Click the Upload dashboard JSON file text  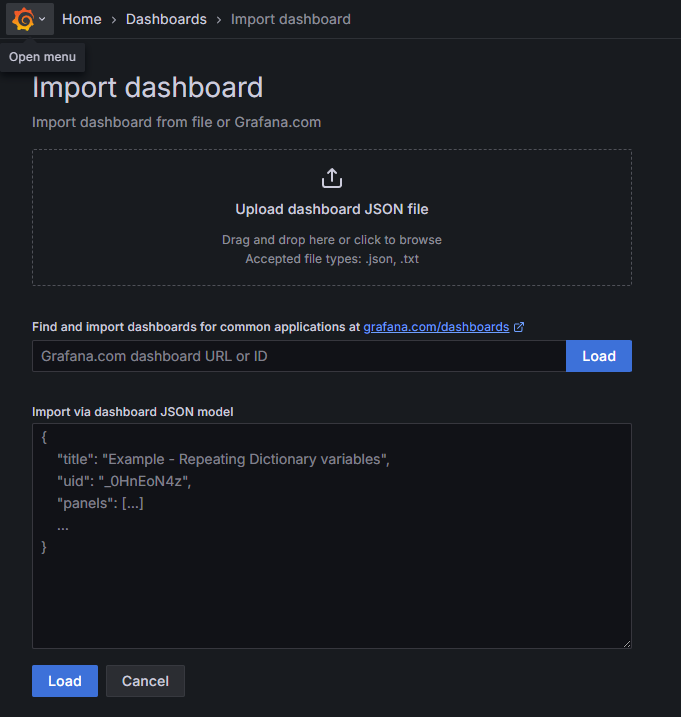click(332, 209)
